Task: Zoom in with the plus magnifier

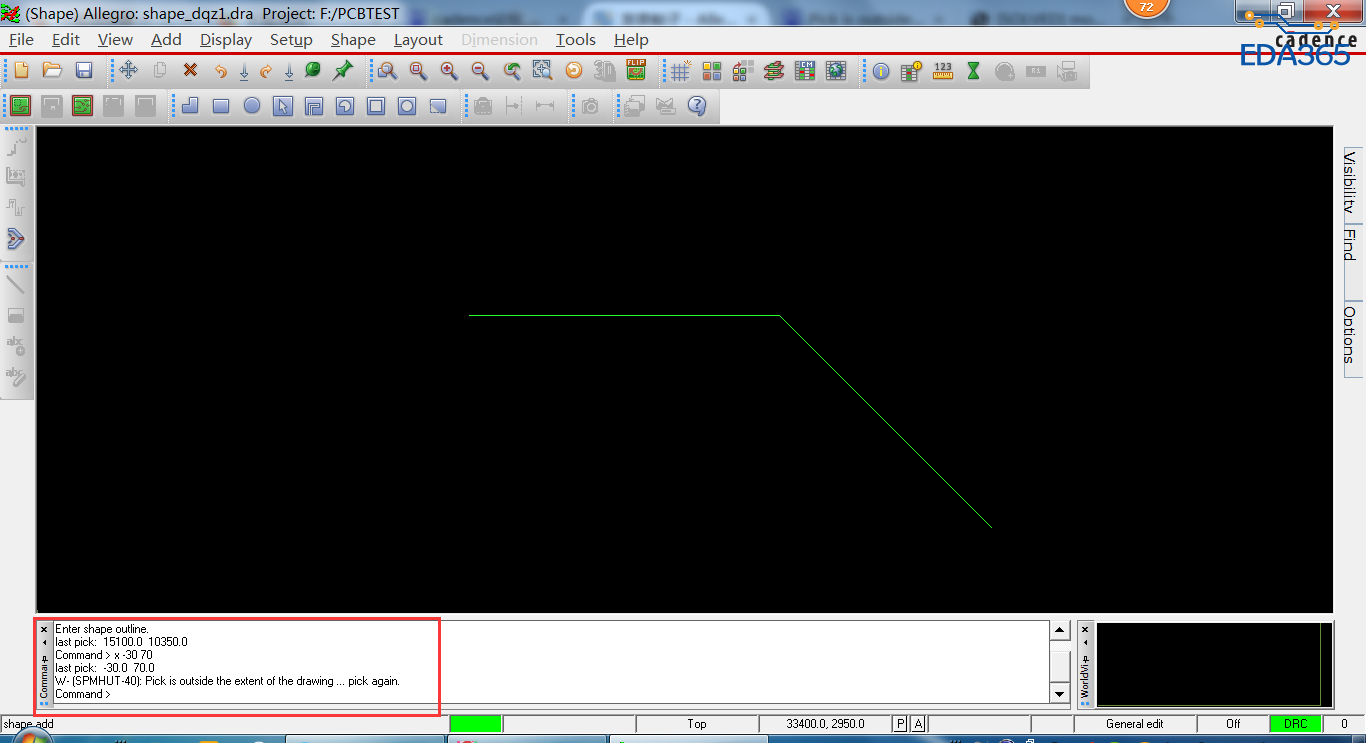Action: 449,71
